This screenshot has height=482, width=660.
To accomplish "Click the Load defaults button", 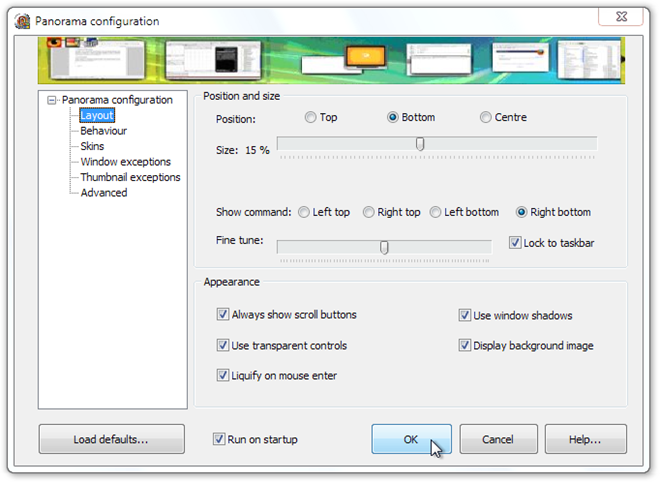I will pyautogui.click(x=112, y=439).
